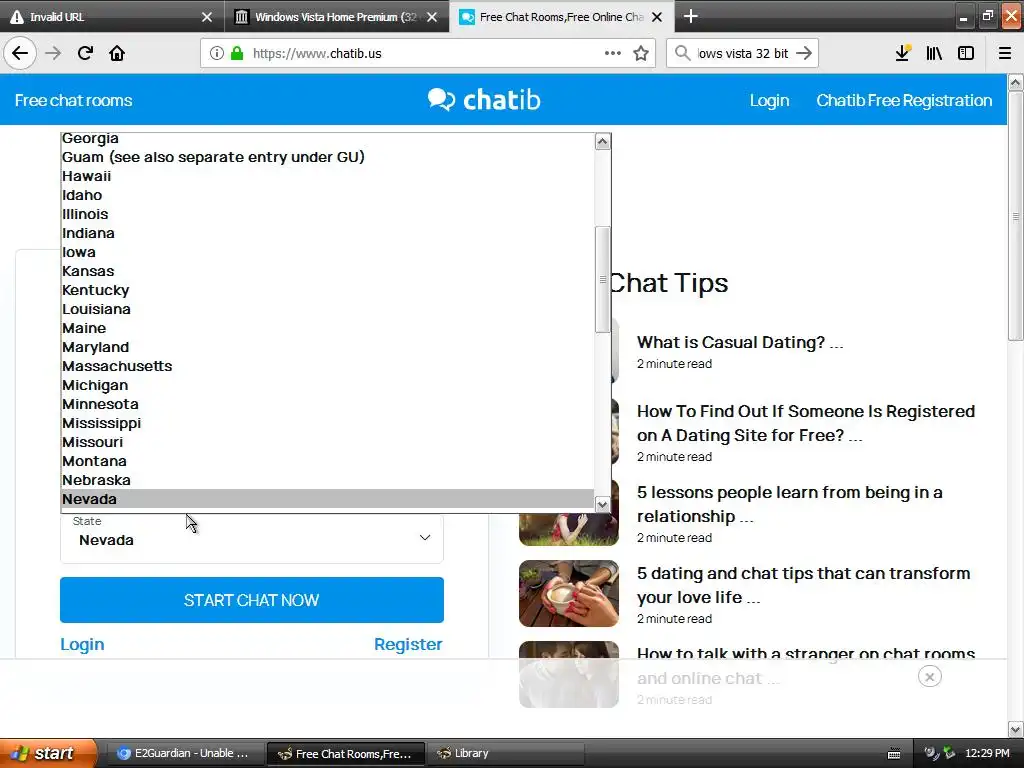Click the Login link below the form
This screenshot has width=1024, height=768.
(82, 644)
